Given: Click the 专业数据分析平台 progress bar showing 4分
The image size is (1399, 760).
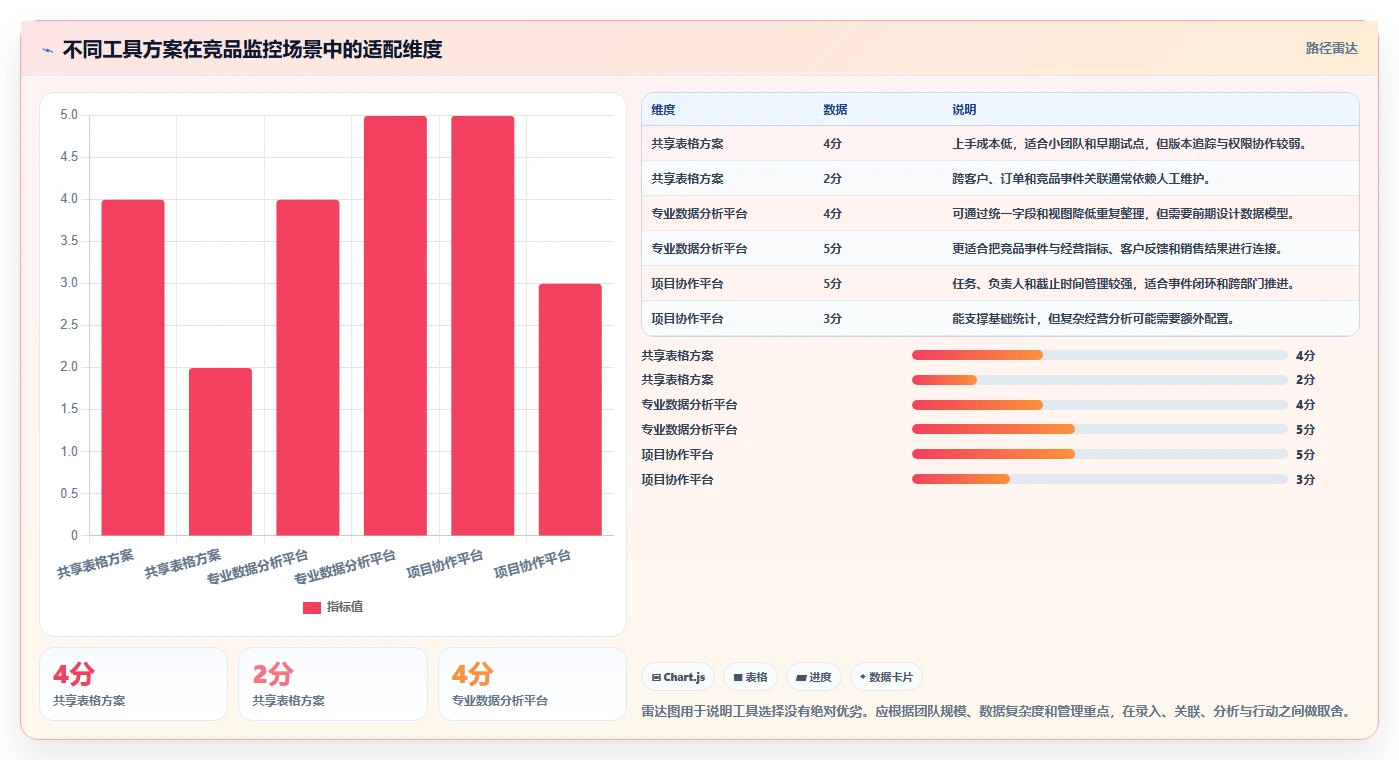Looking at the screenshot, I should [x=1100, y=405].
